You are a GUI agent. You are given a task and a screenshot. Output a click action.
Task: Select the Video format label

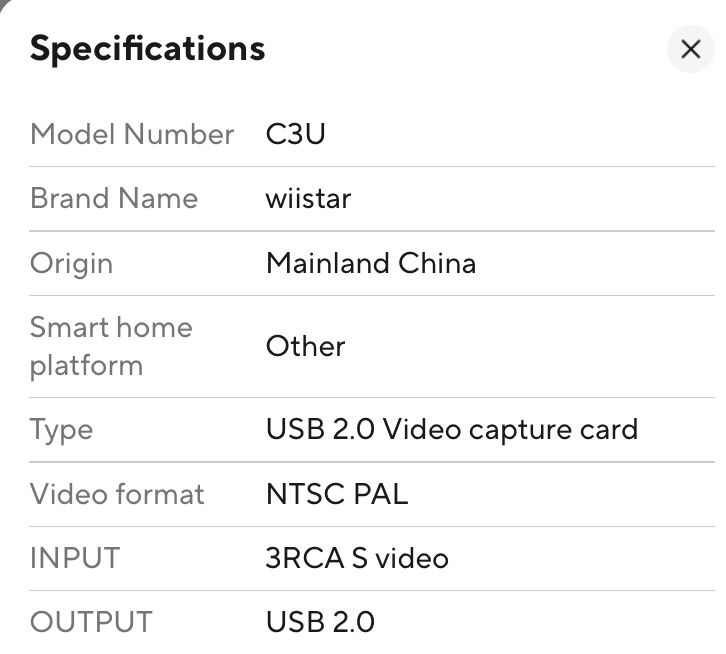click(117, 494)
